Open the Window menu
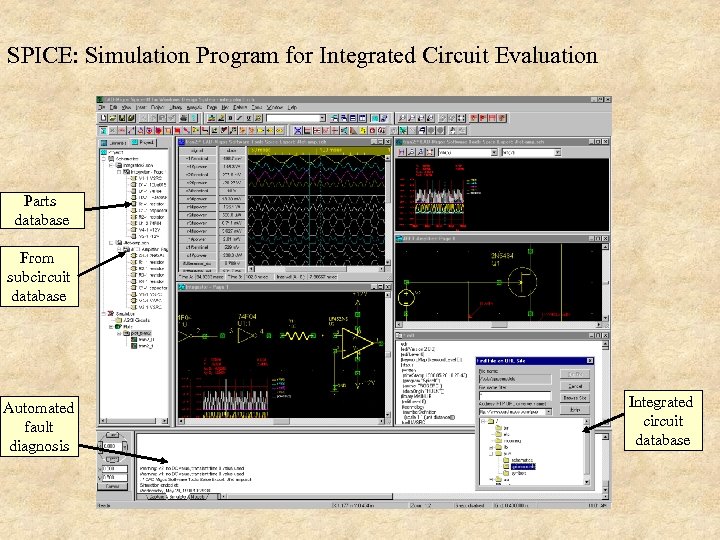Image resolution: width=720 pixels, height=540 pixels. 275,107
